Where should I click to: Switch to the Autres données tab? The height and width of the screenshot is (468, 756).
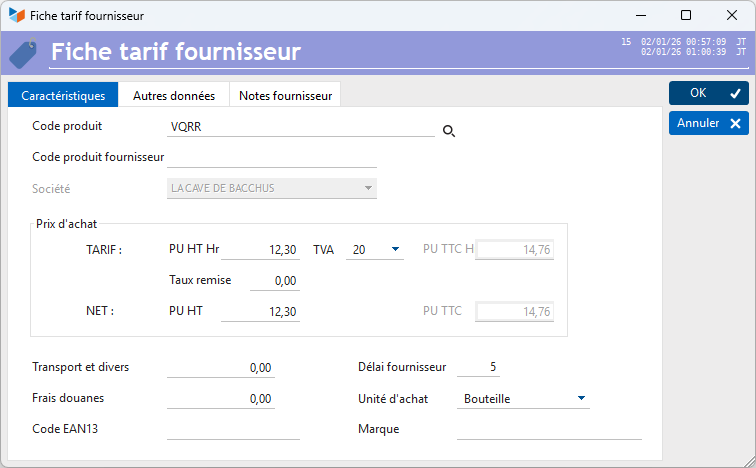174,96
